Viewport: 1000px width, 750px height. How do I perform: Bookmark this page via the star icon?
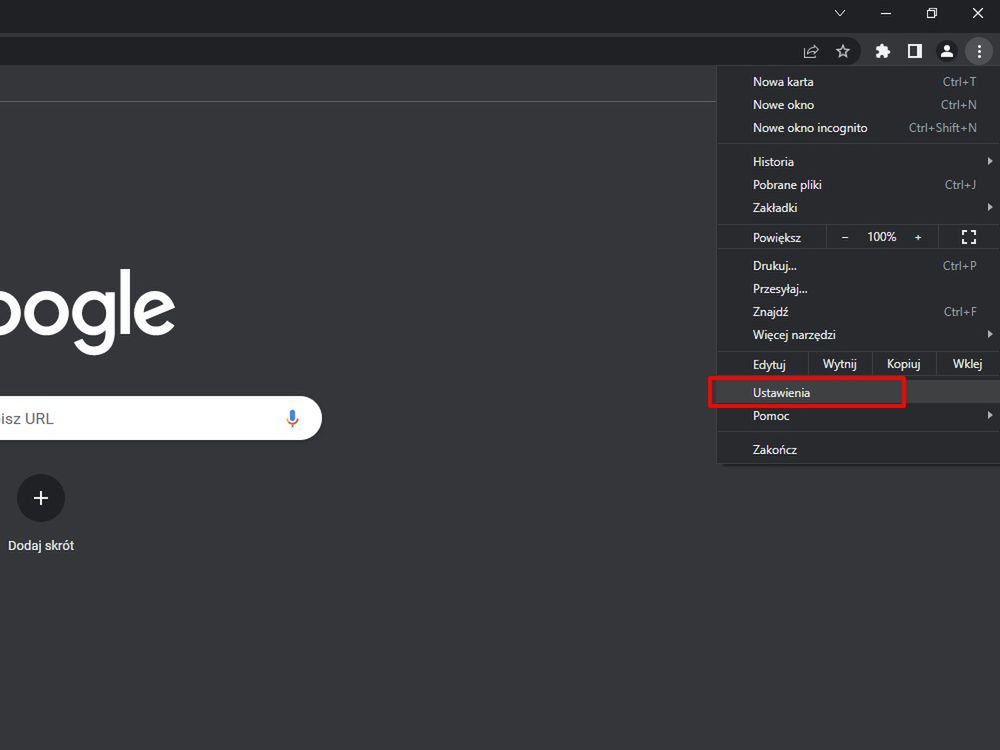(843, 51)
